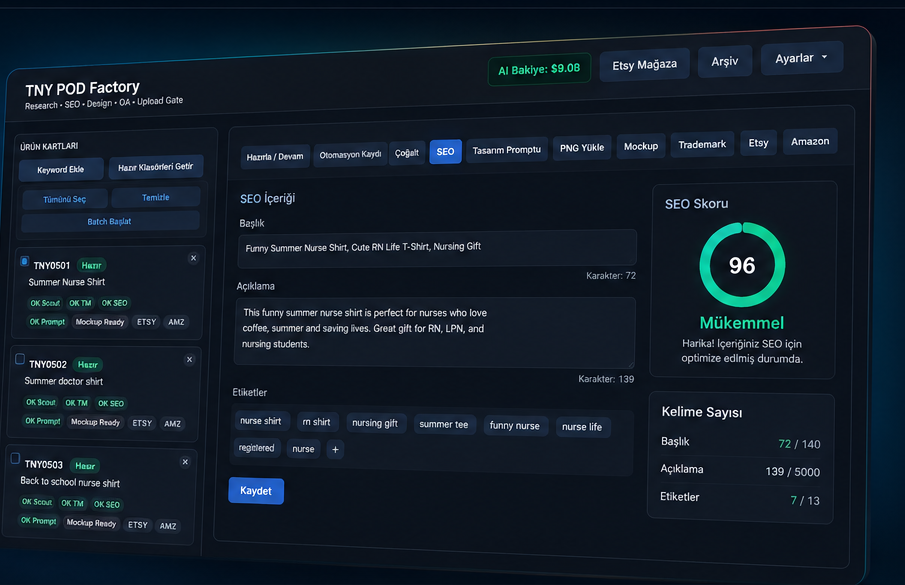The width and height of the screenshot is (905, 585).
Task: Select Back to school nurse shirt title
Action: 70,482
